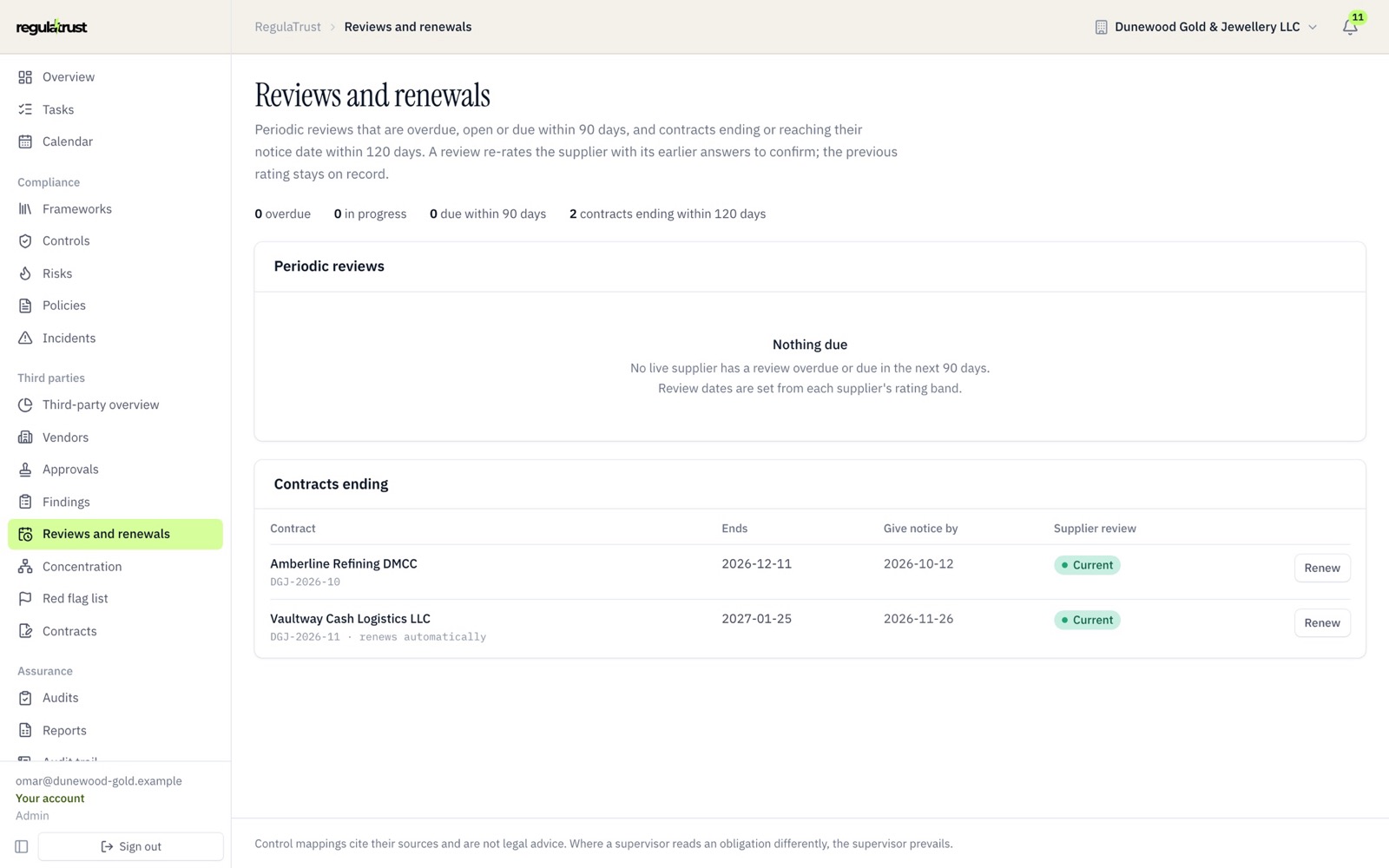Viewport: 1389px width, 868px height.
Task: Click the 2 contracts ending summary stat
Action: click(668, 214)
